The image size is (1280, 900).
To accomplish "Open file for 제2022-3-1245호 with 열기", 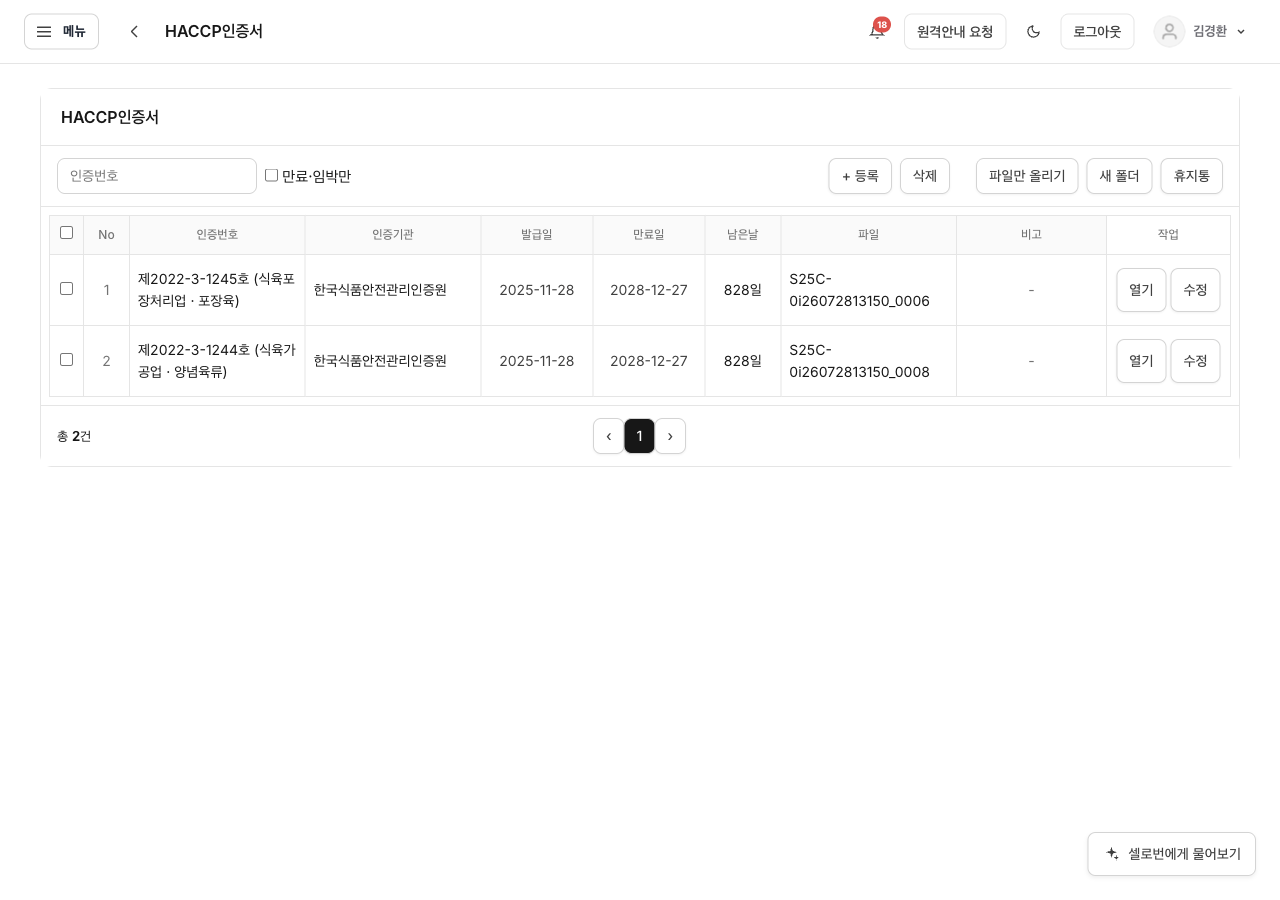I will point(1141,290).
